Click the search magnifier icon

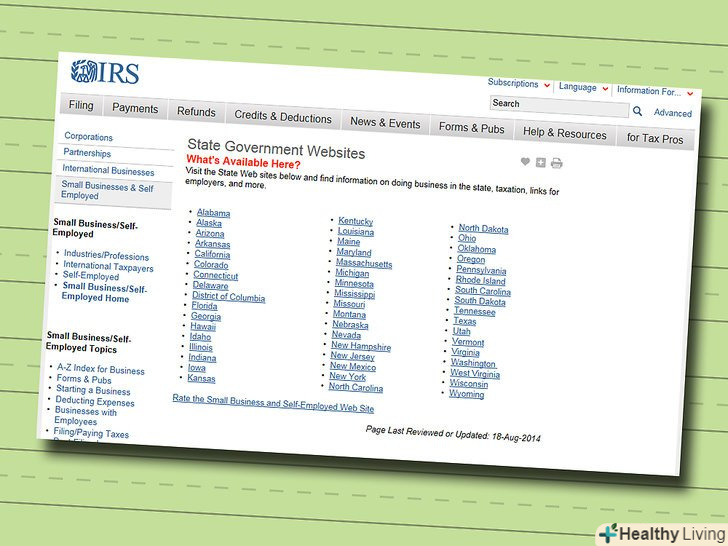[637, 111]
